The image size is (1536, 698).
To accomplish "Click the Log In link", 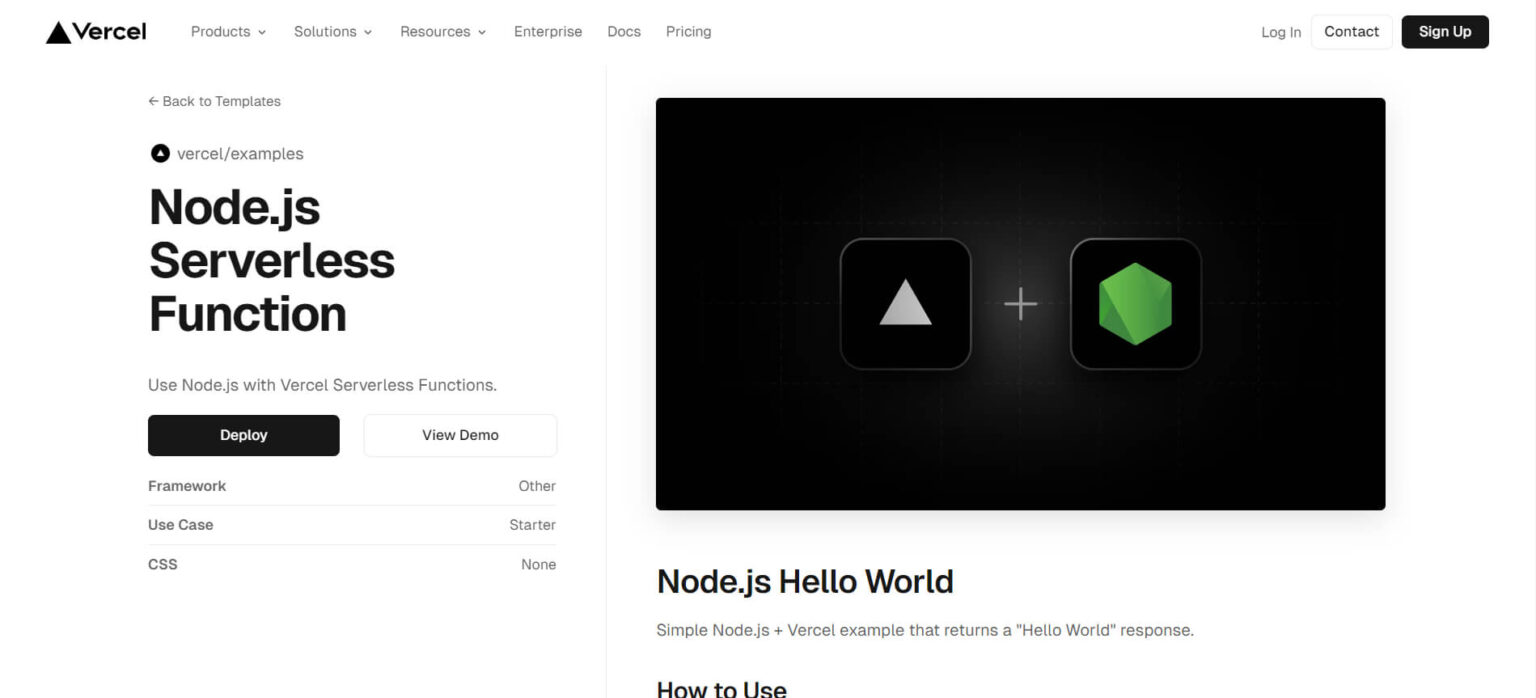I will coord(1280,32).
